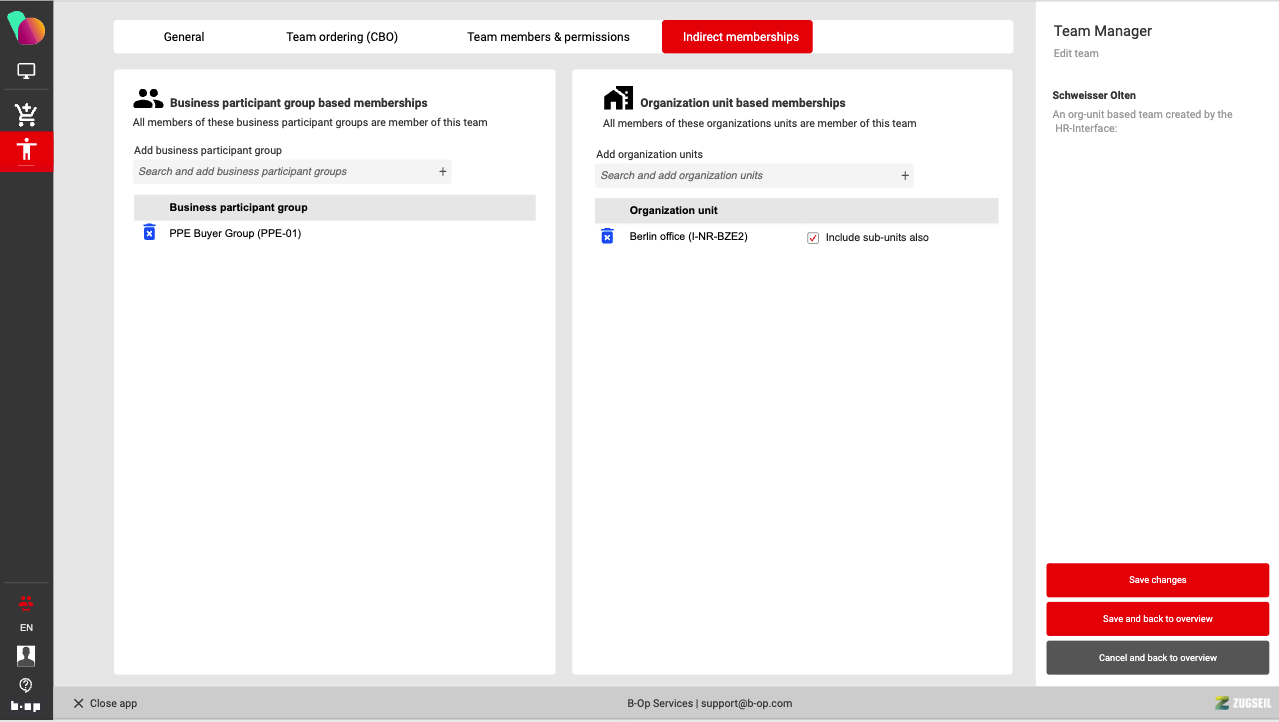Remove Berlin office organization unit
Image resolution: width=1279 pixels, height=722 pixels.
click(607, 237)
